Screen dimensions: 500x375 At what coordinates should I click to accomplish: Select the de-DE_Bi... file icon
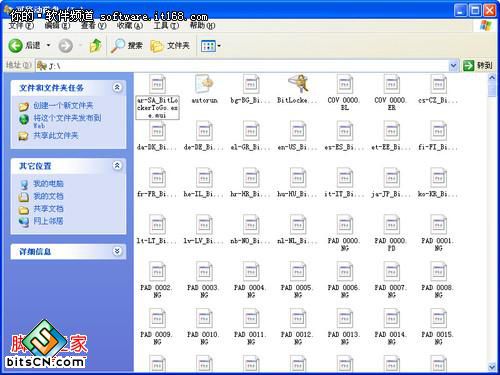click(204, 131)
